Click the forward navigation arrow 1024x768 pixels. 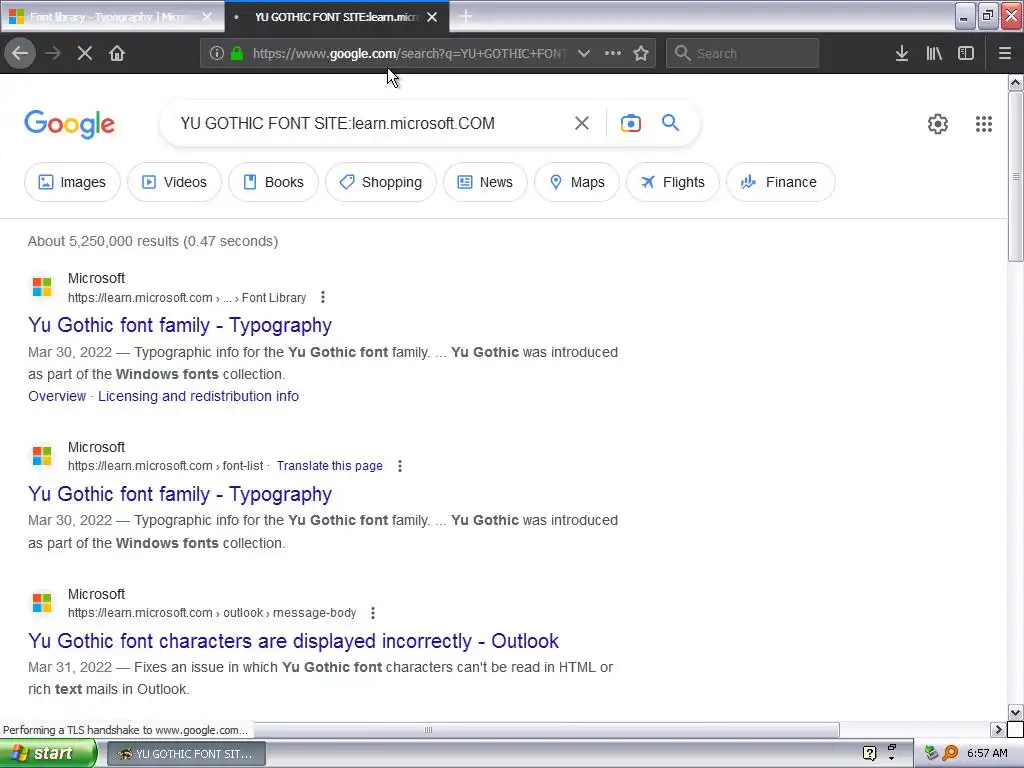click(53, 53)
